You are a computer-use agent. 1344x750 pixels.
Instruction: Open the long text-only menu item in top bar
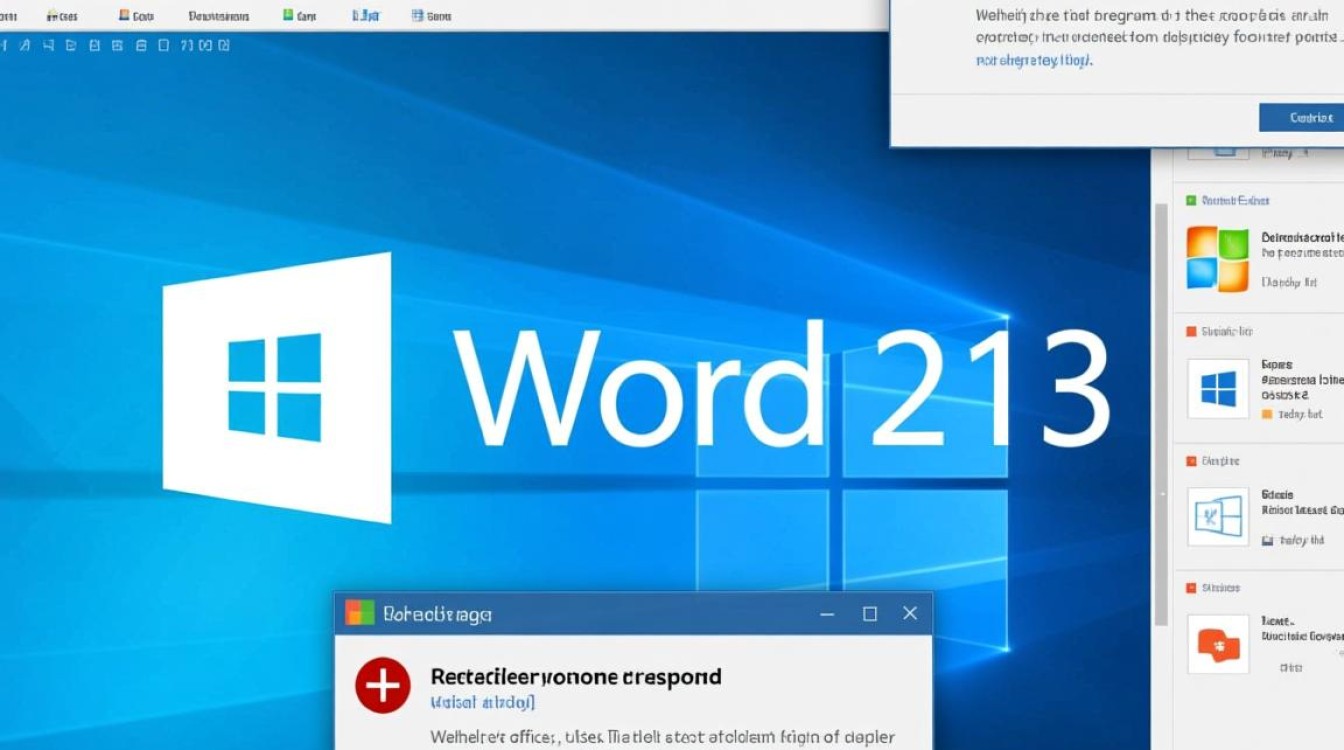coord(219,17)
